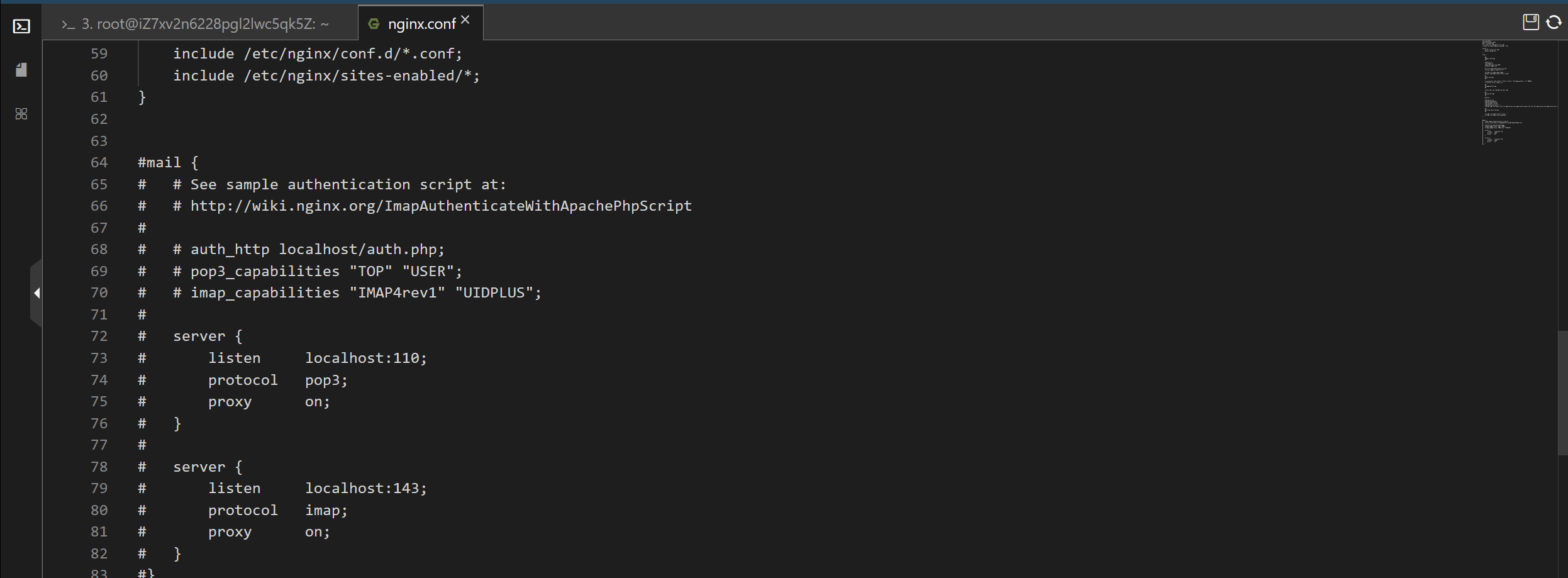Select the nginx.conf tab
1568x578 pixels.
pos(421,24)
